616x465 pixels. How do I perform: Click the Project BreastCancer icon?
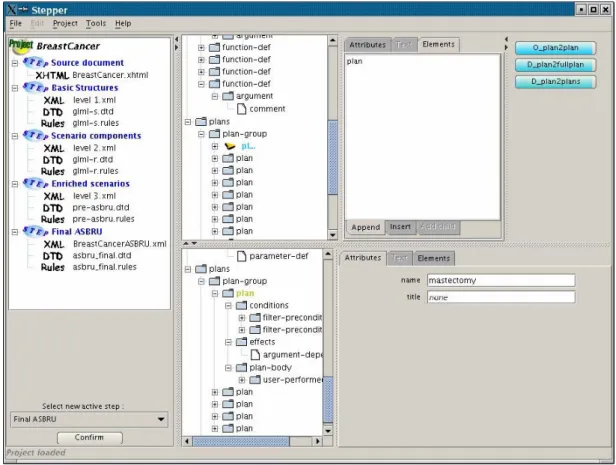(21, 46)
